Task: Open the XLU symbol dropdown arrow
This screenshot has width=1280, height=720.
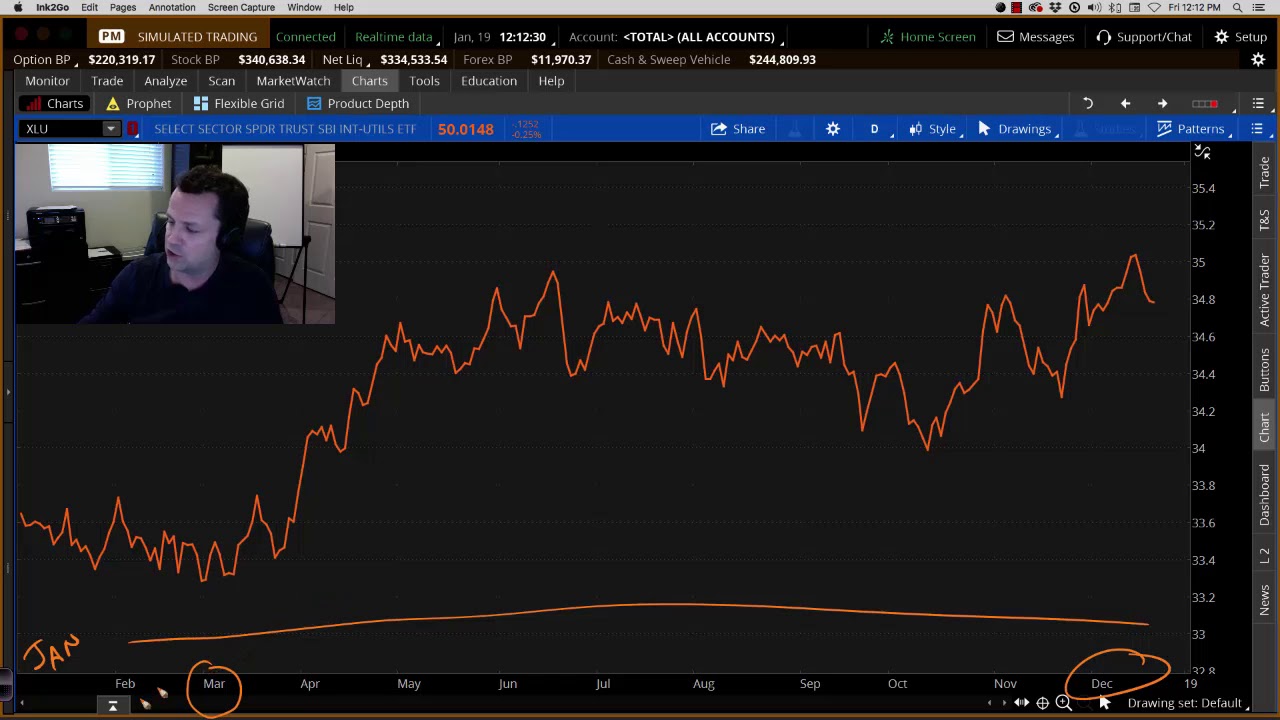Action: [110, 129]
